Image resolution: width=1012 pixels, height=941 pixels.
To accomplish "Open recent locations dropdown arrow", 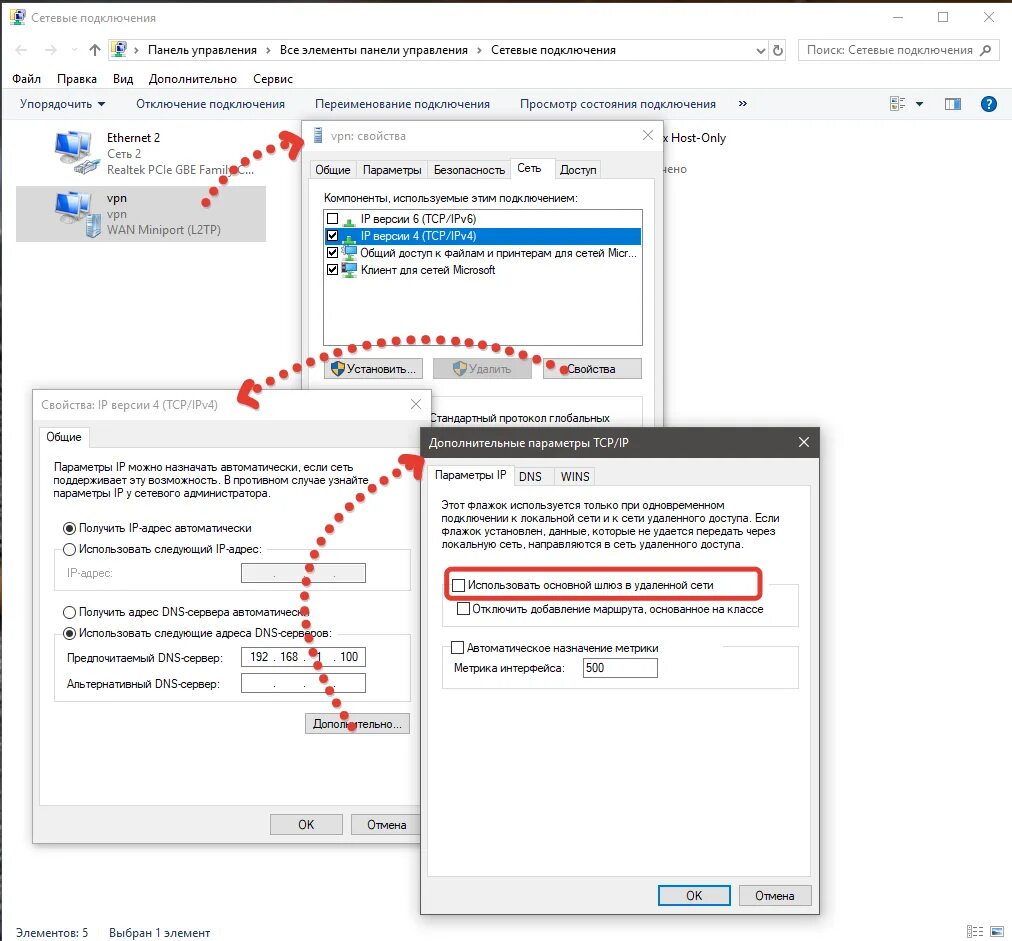I will (x=74, y=50).
